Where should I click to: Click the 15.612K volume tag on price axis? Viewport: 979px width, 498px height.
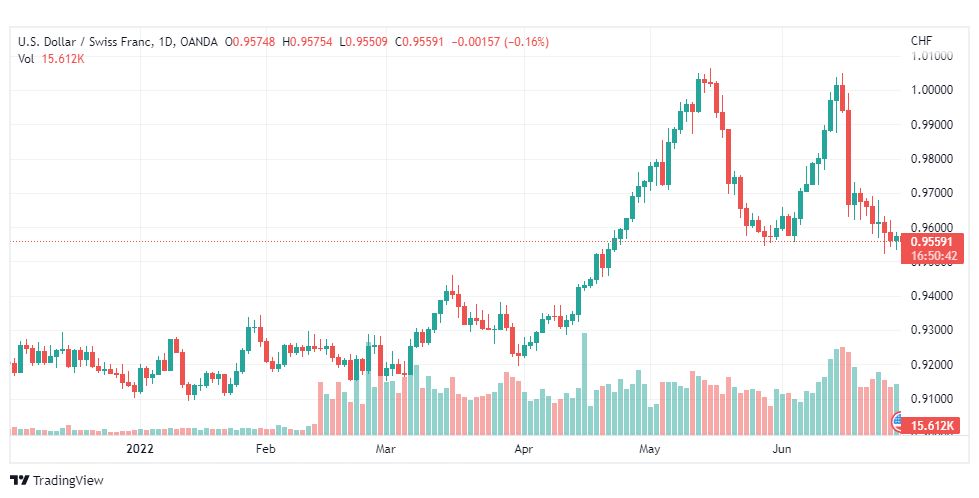pos(935,426)
